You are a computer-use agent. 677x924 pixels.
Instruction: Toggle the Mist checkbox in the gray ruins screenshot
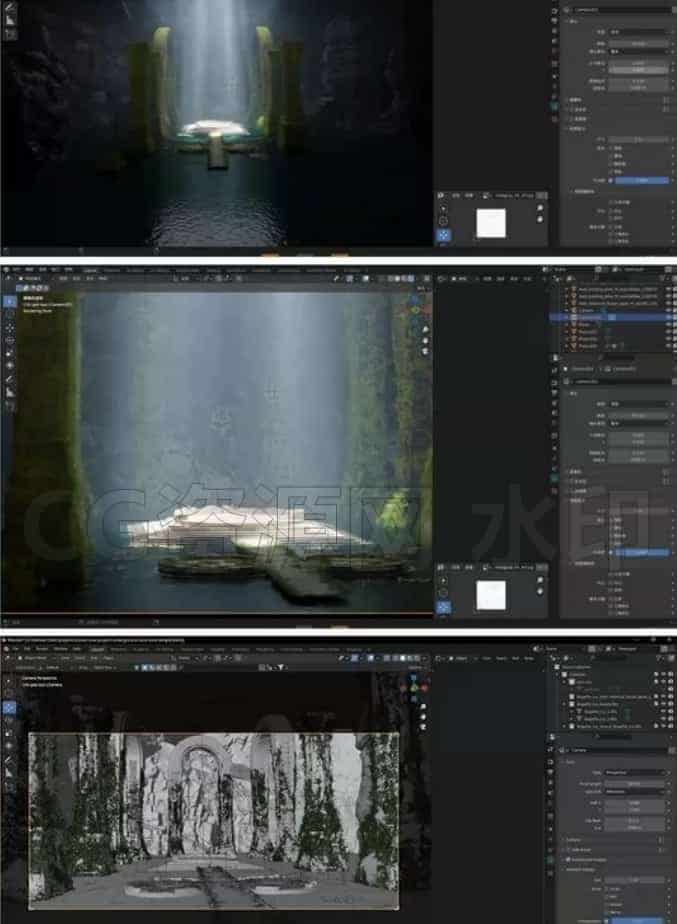pyautogui.click(x=606, y=896)
